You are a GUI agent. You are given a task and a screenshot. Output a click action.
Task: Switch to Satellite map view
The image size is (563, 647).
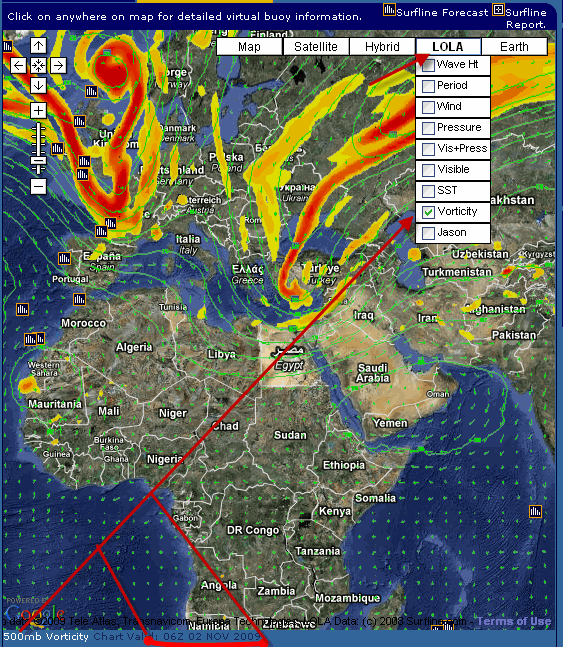tap(316, 47)
